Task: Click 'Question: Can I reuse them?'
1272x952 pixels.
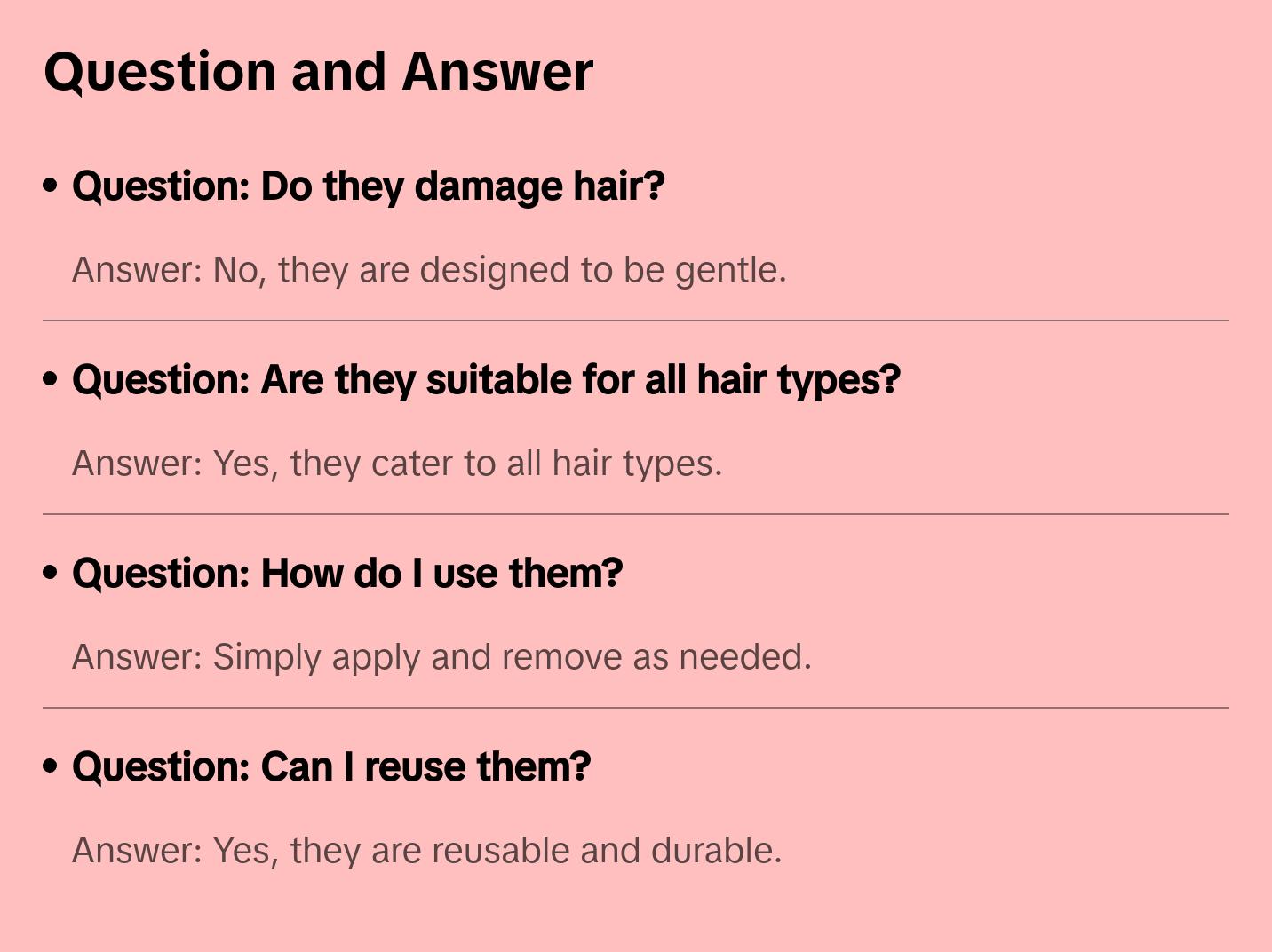Action: (331, 767)
